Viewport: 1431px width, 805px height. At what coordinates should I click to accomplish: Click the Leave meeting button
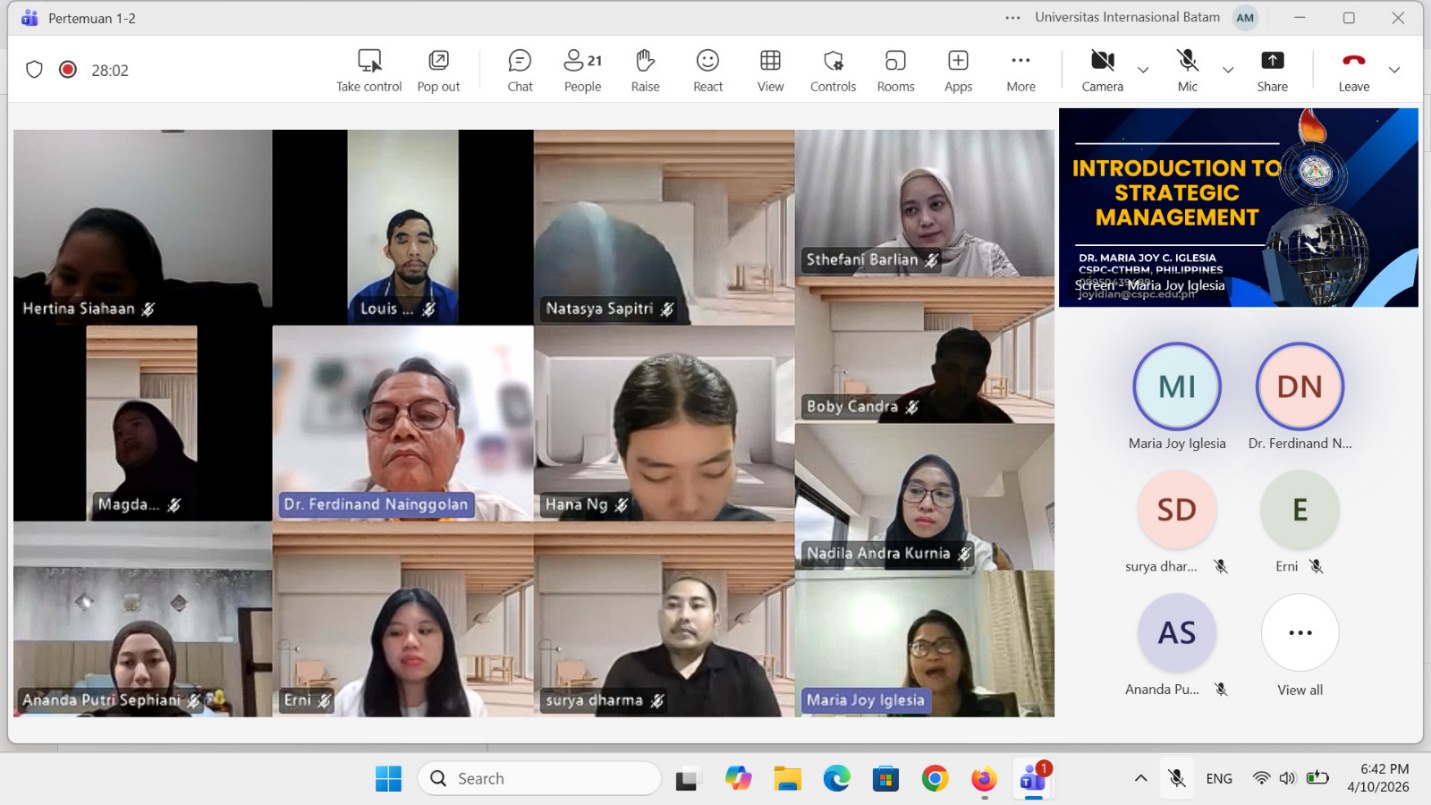[1353, 70]
